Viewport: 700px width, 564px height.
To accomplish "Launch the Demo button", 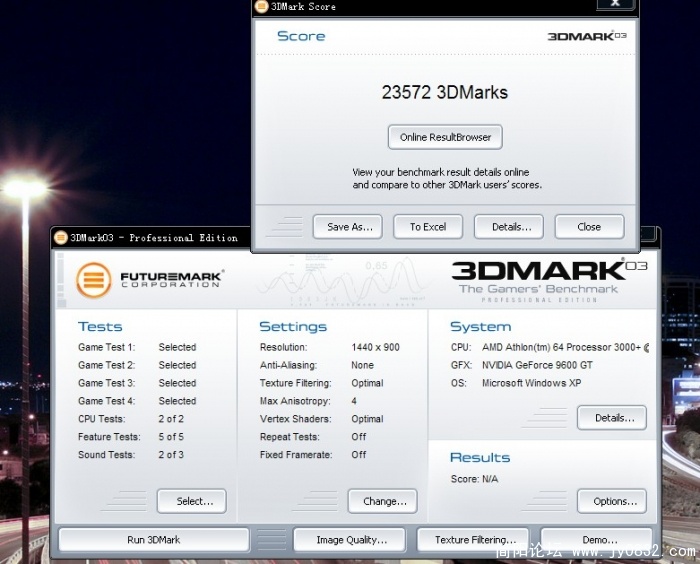I will pos(596,540).
